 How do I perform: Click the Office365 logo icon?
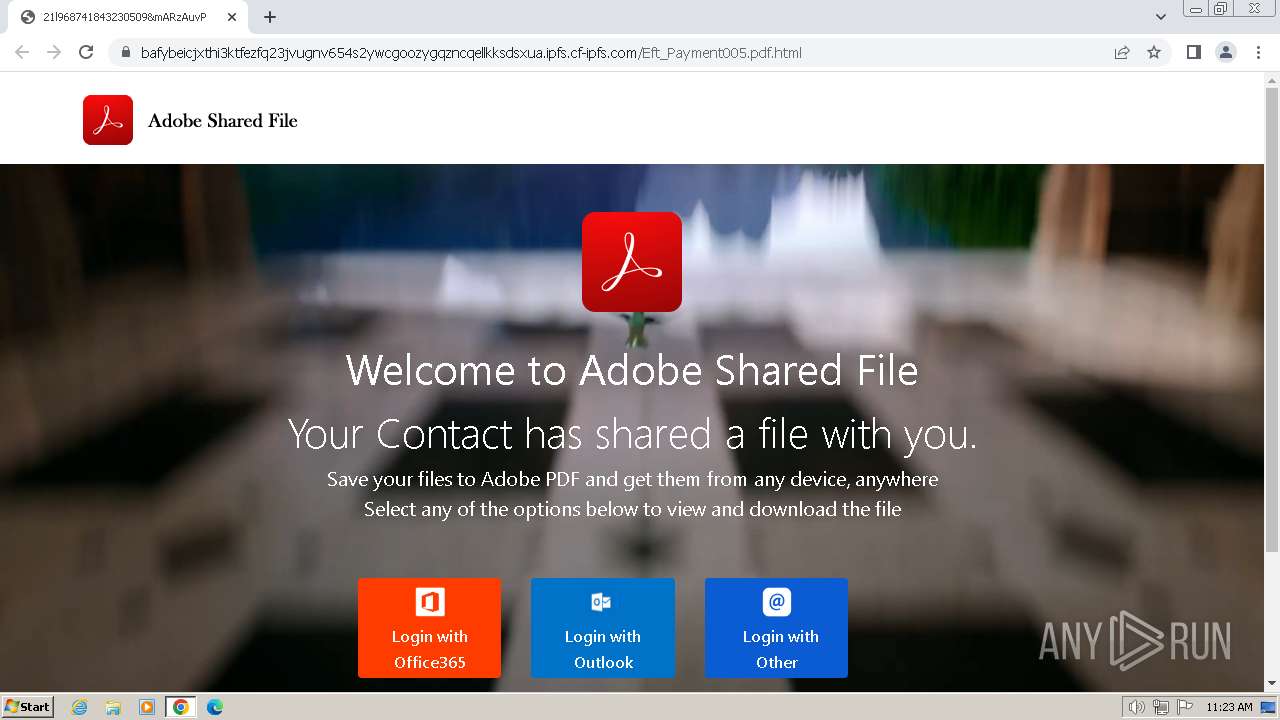[x=430, y=602]
